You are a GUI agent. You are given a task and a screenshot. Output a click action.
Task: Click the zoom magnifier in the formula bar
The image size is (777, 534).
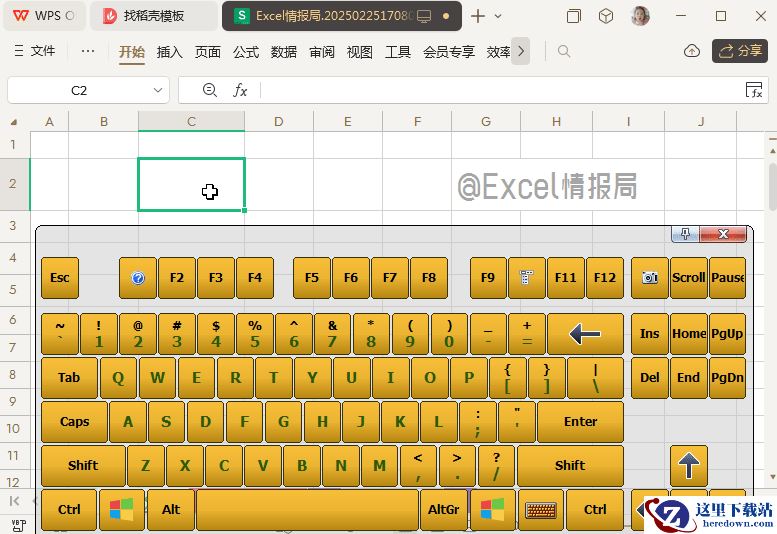[210, 90]
